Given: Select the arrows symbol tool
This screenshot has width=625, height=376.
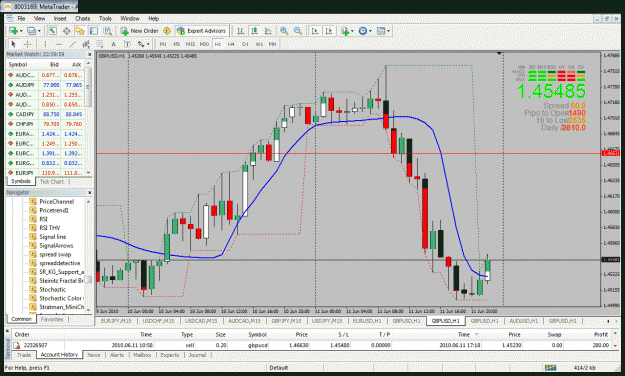Looking at the screenshot, I should click(x=141, y=44).
